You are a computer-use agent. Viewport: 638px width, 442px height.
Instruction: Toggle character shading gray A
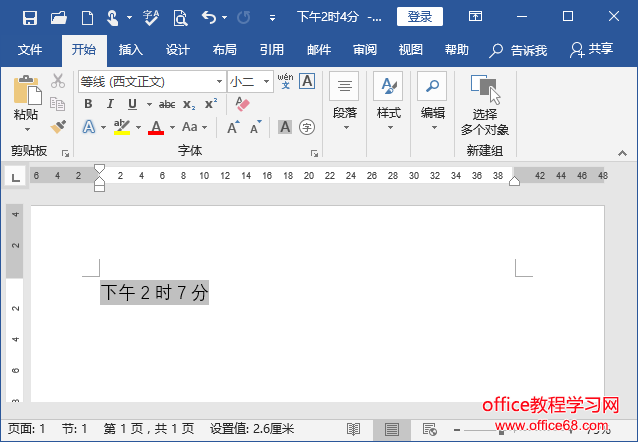[285, 127]
